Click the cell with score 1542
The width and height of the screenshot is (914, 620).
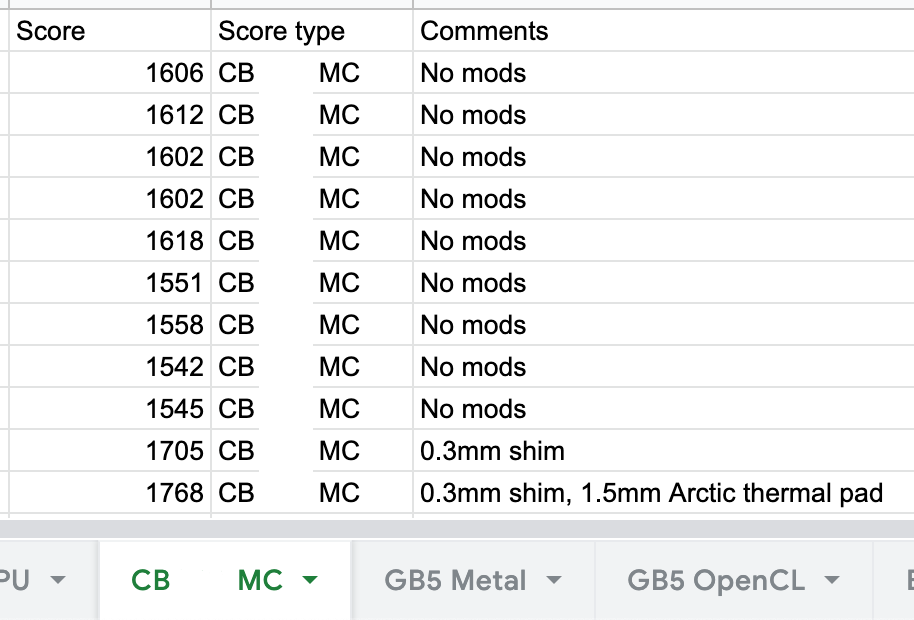click(110, 367)
